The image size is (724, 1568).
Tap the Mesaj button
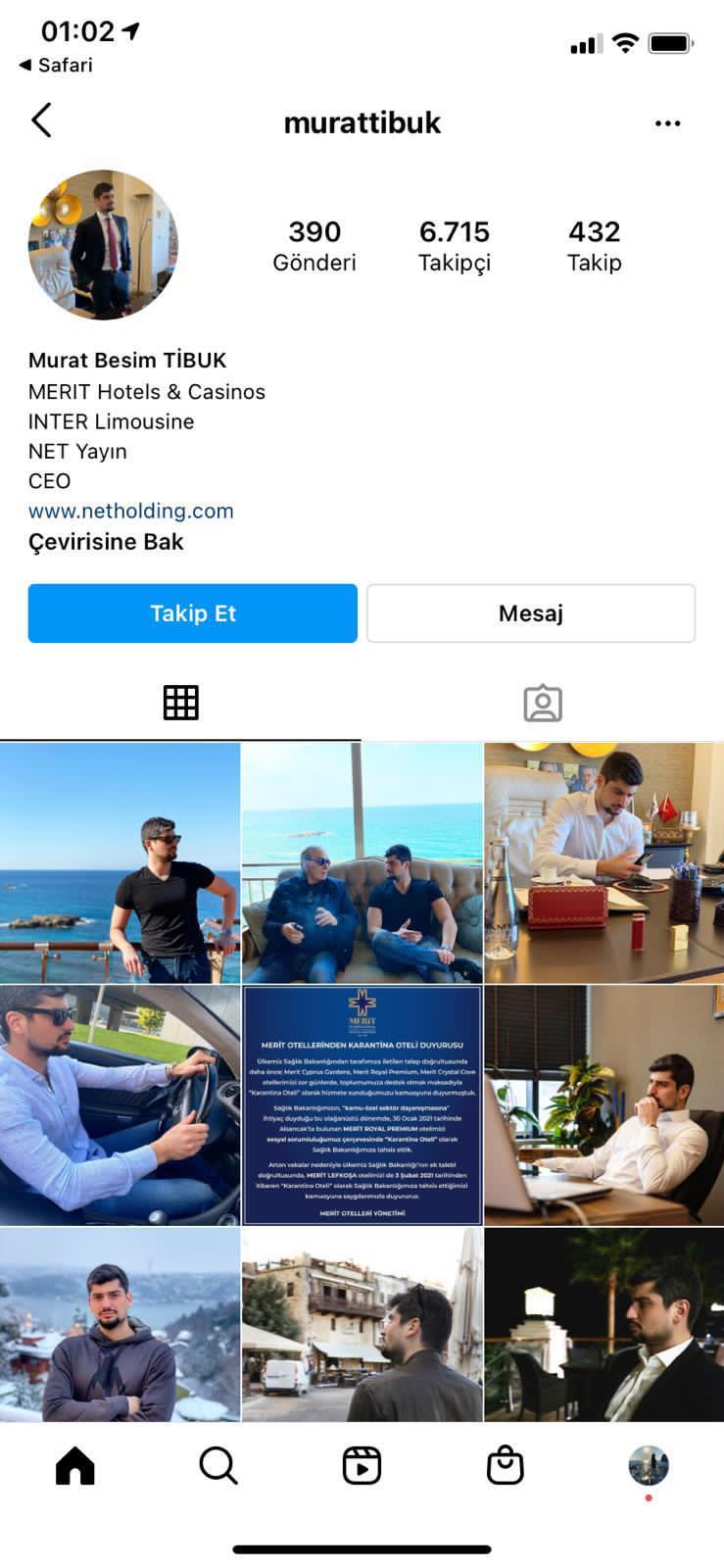click(x=531, y=613)
